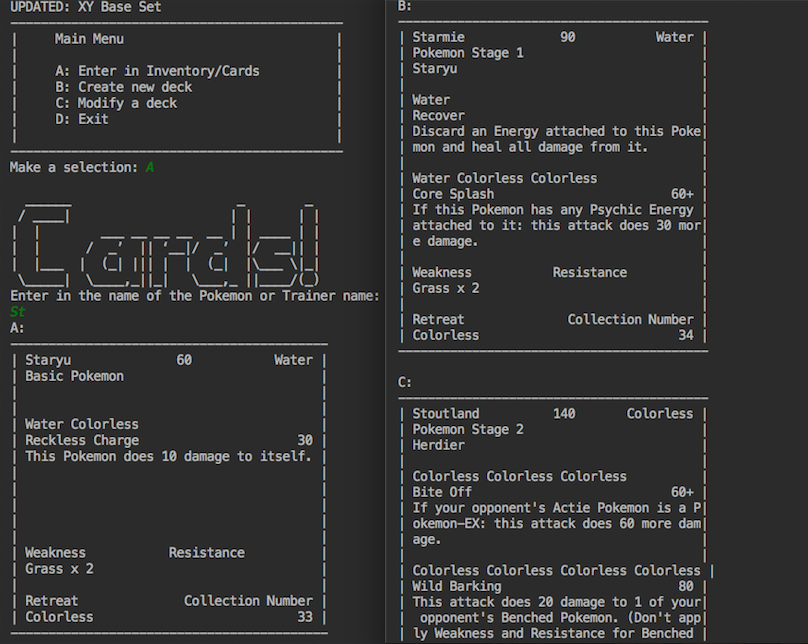Viewport: 808px width, 644px height.
Task: Click damage value '30' for Reckless Charge
Action: pos(305,440)
